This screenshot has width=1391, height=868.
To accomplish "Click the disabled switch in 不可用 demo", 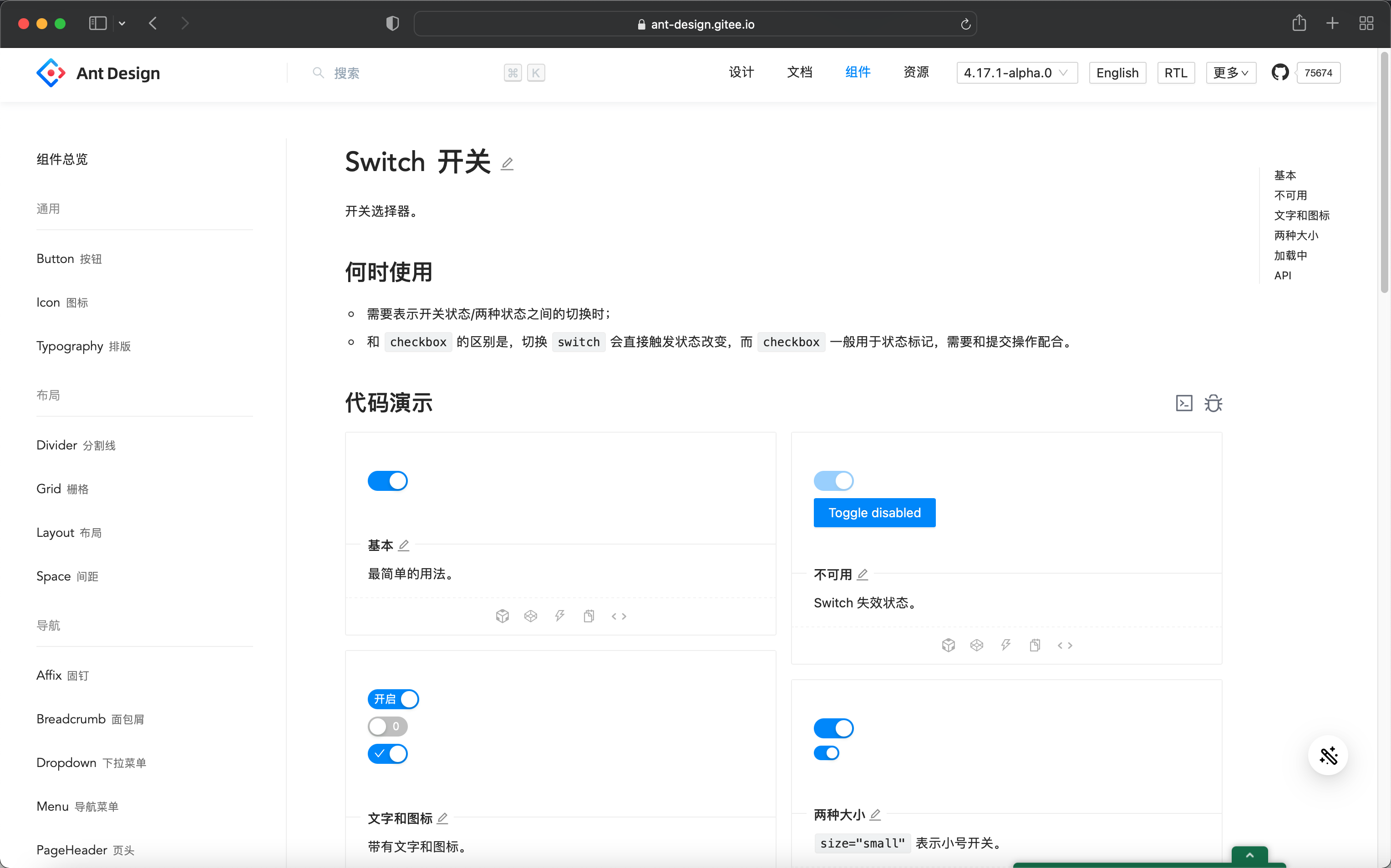I will [834, 480].
